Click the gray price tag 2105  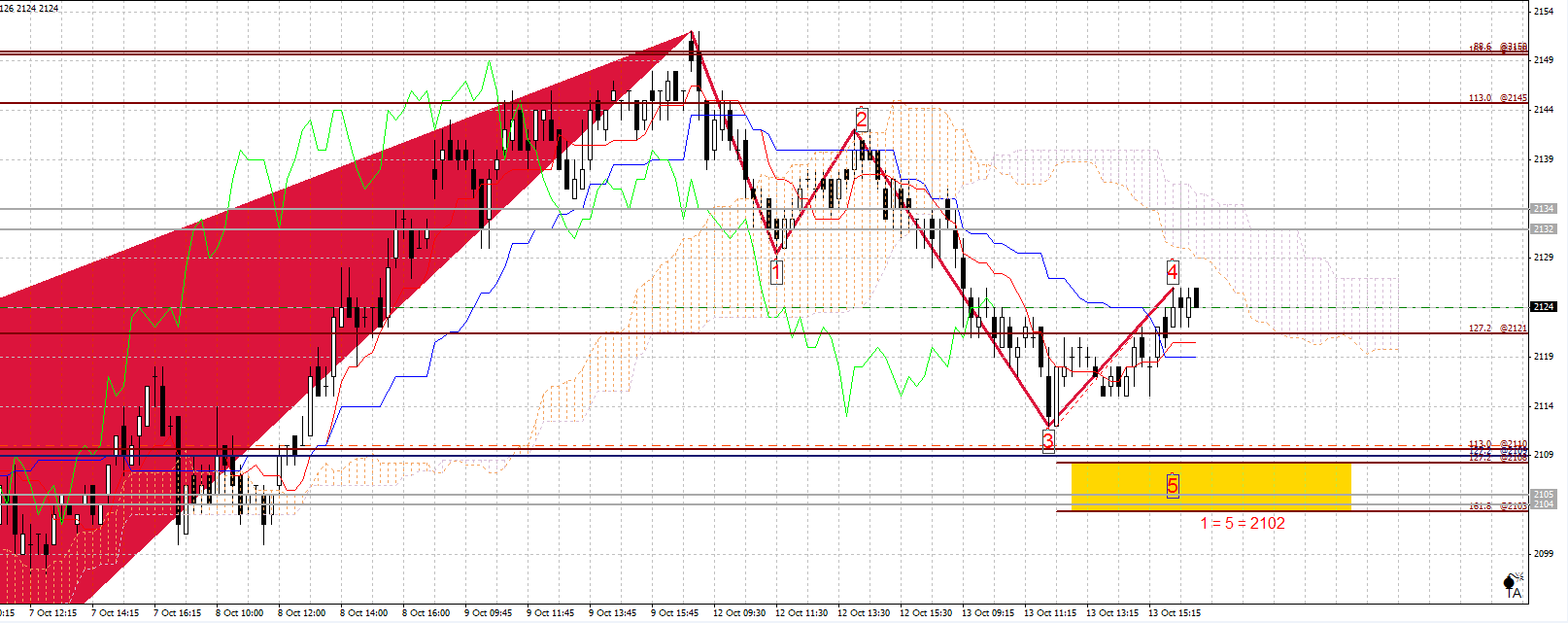[1544, 495]
